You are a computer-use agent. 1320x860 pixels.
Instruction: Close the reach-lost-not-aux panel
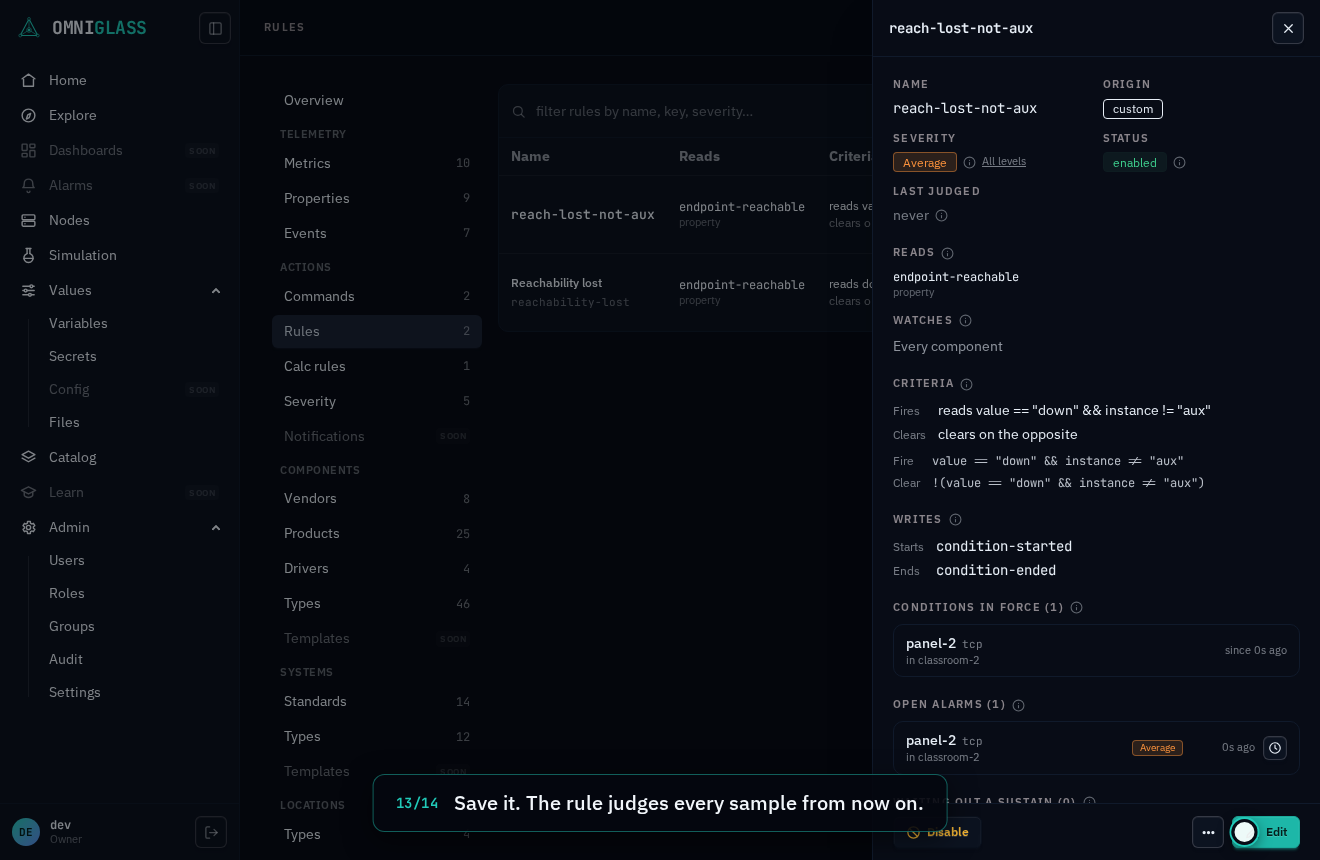pyautogui.click(x=1288, y=28)
